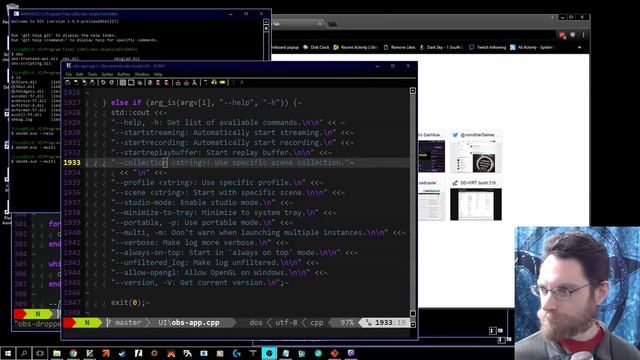The width and height of the screenshot is (640, 360).
Task: Close the Chrome New Tab tab
Action: click(320, 24)
